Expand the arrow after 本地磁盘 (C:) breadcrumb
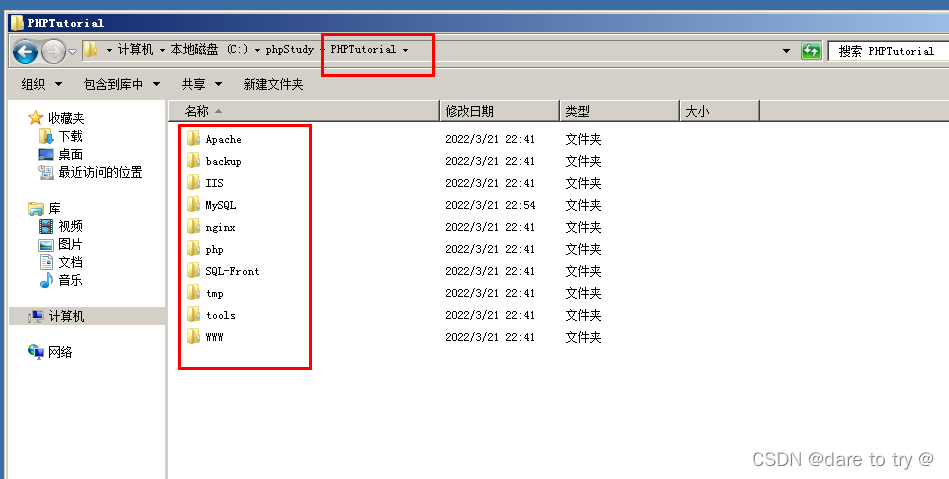This screenshot has width=949, height=479. 257,50
